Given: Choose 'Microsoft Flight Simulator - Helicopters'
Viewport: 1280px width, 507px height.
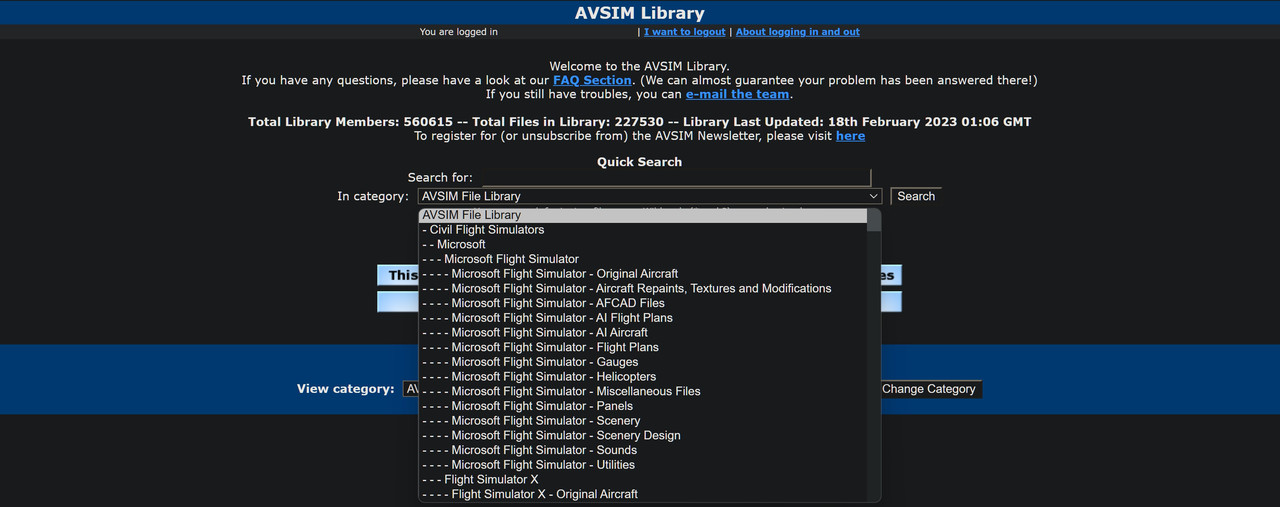Looking at the screenshot, I should [x=643, y=377].
